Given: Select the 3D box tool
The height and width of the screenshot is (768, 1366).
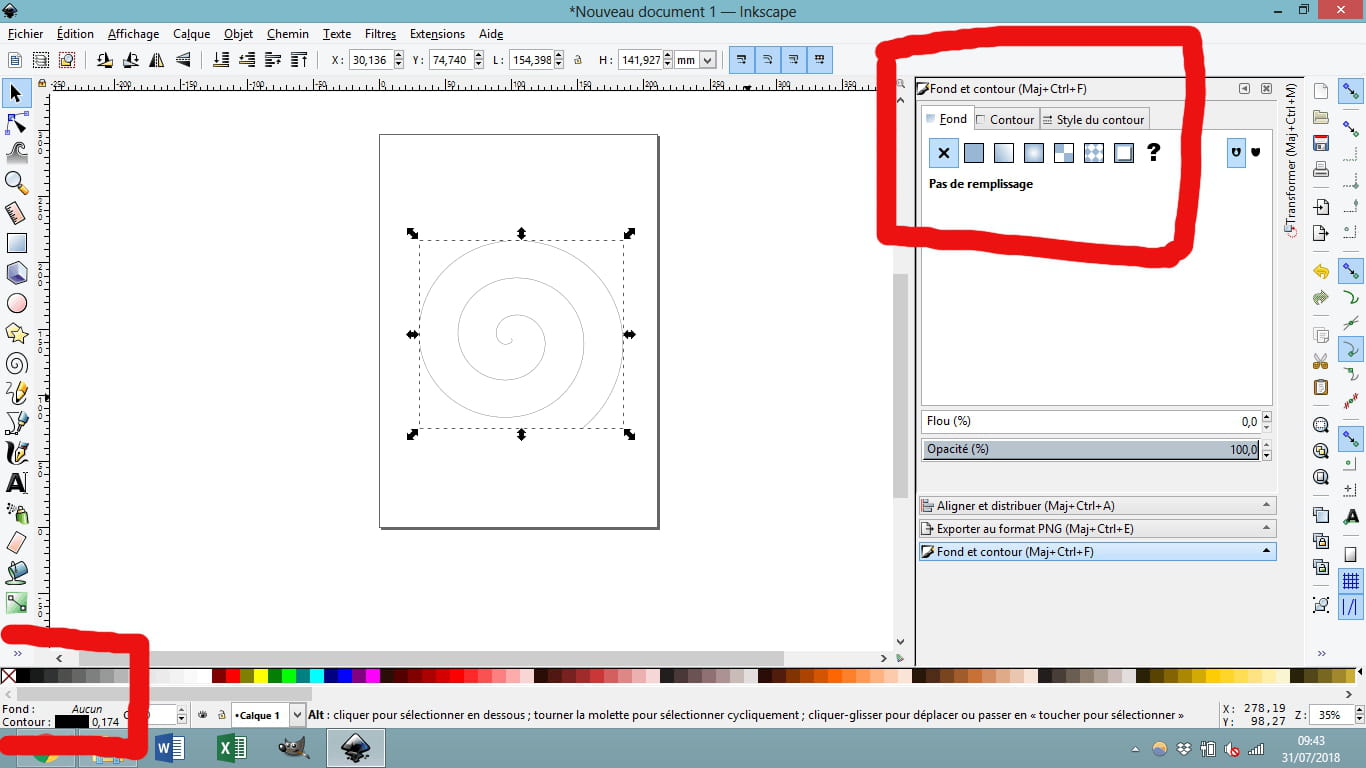Looking at the screenshot, I should click(16, 273).
